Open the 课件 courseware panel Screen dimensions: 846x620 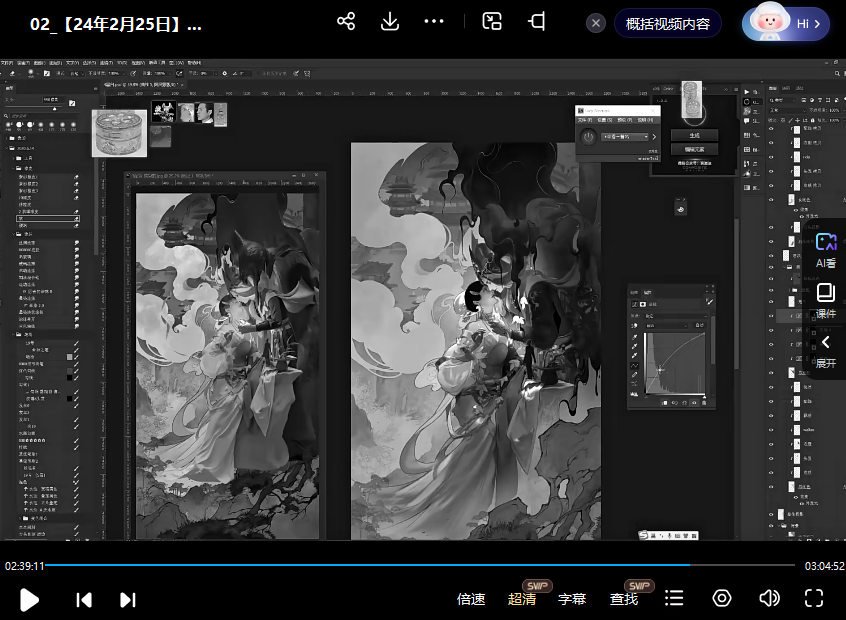[x=826, y=300]
